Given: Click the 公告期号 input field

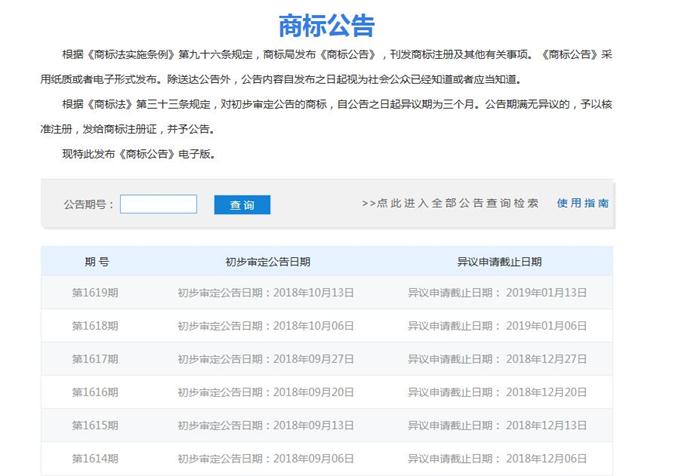Looking at the screenshot, I should [x=158, y=204].
